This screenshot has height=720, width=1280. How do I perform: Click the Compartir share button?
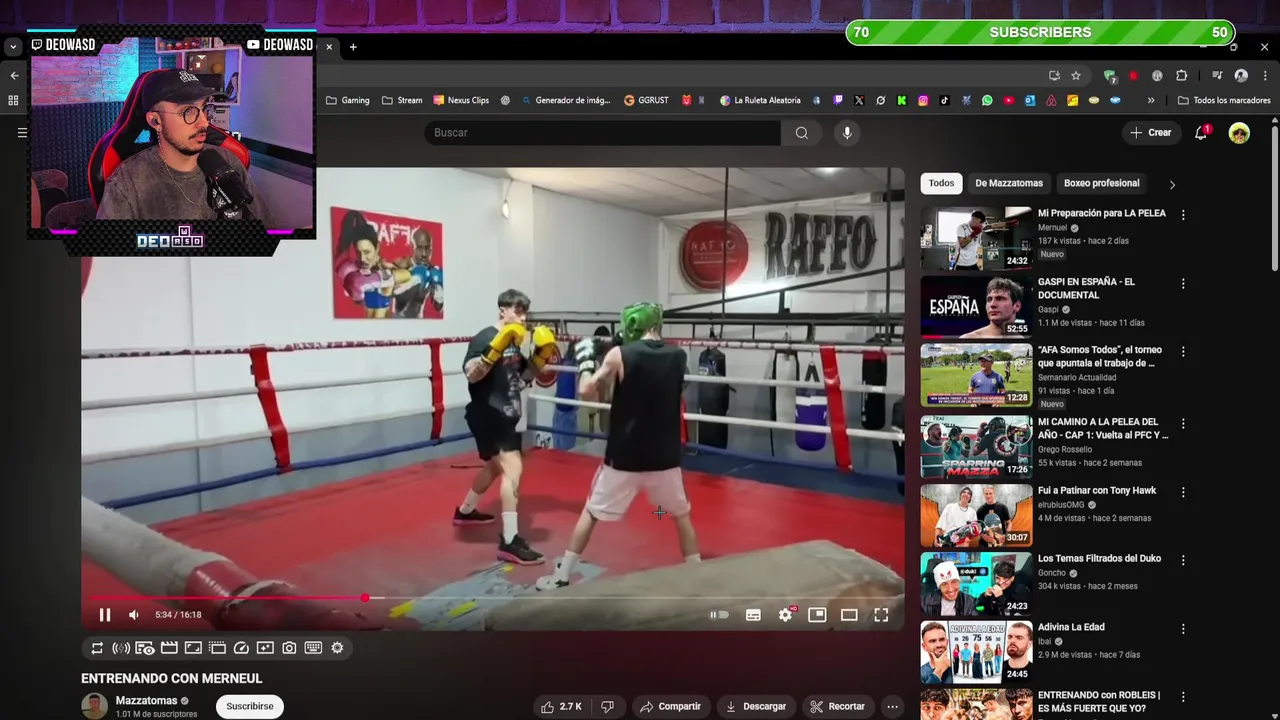pos(670,706)
